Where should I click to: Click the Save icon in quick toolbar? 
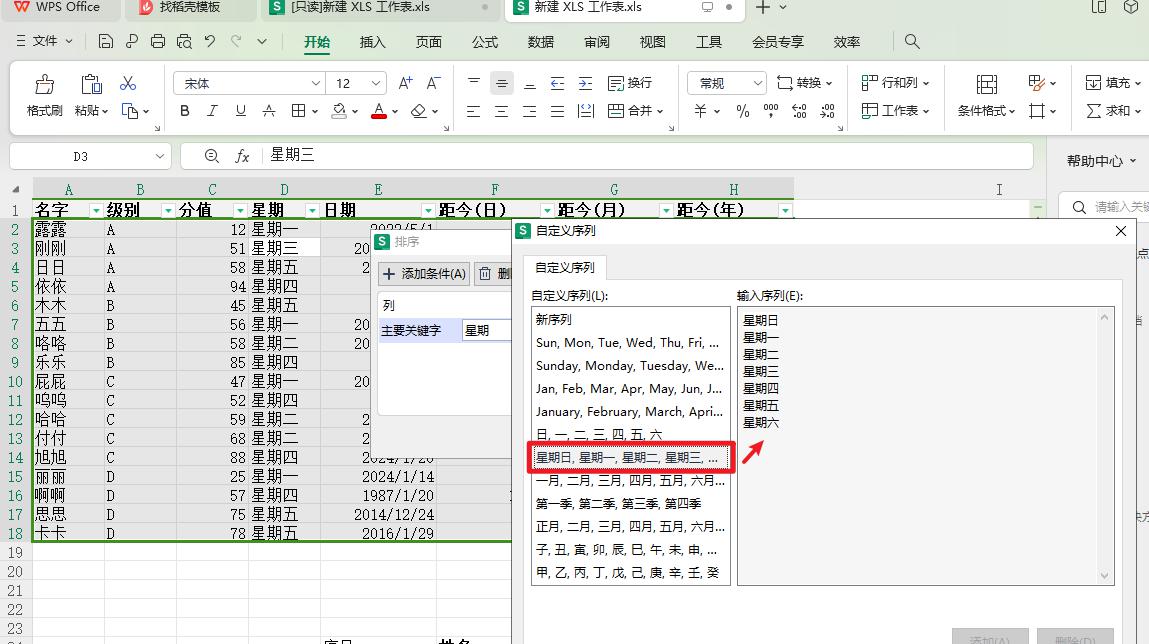click(x=106, y=42)
